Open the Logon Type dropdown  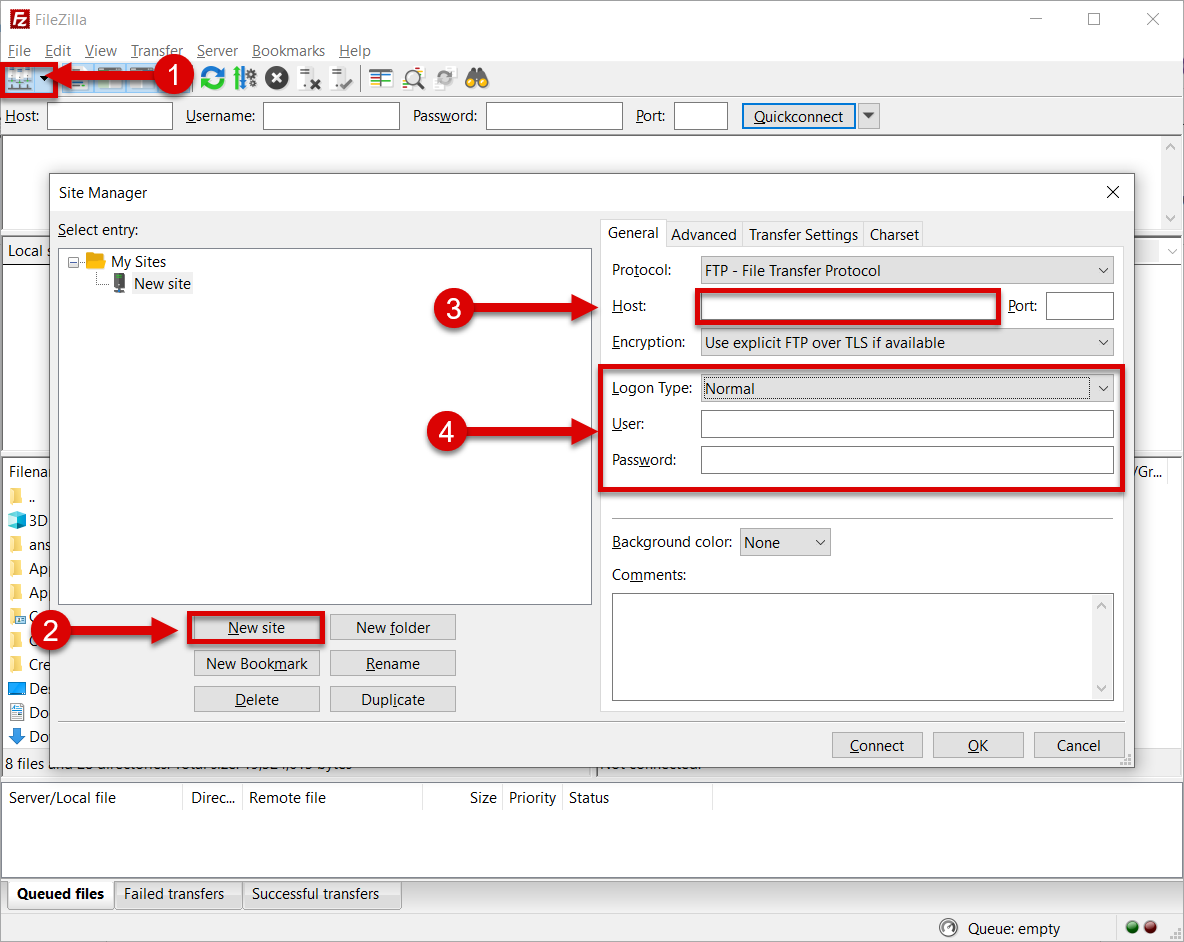tap(907, 389)
